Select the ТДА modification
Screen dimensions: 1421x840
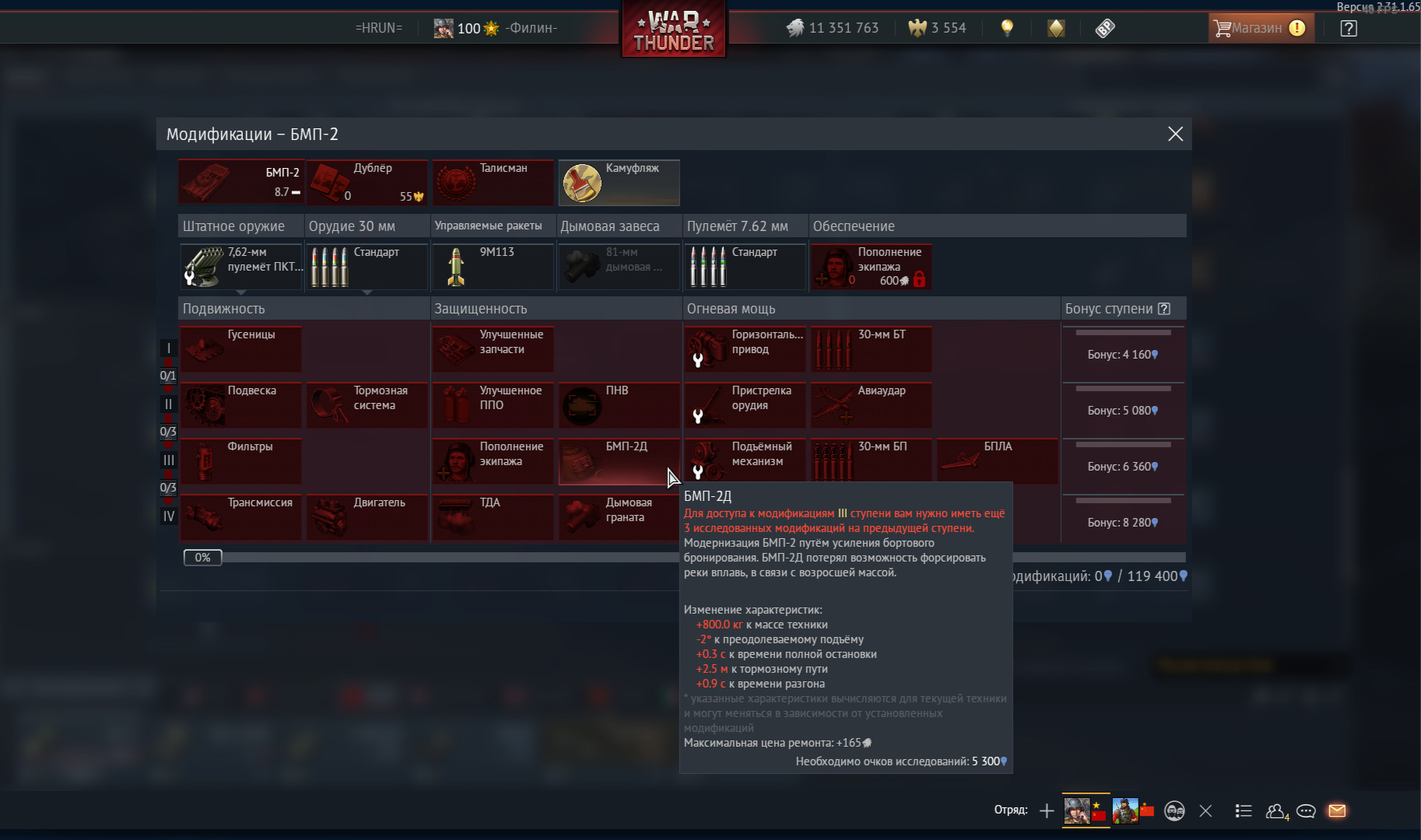493,517
